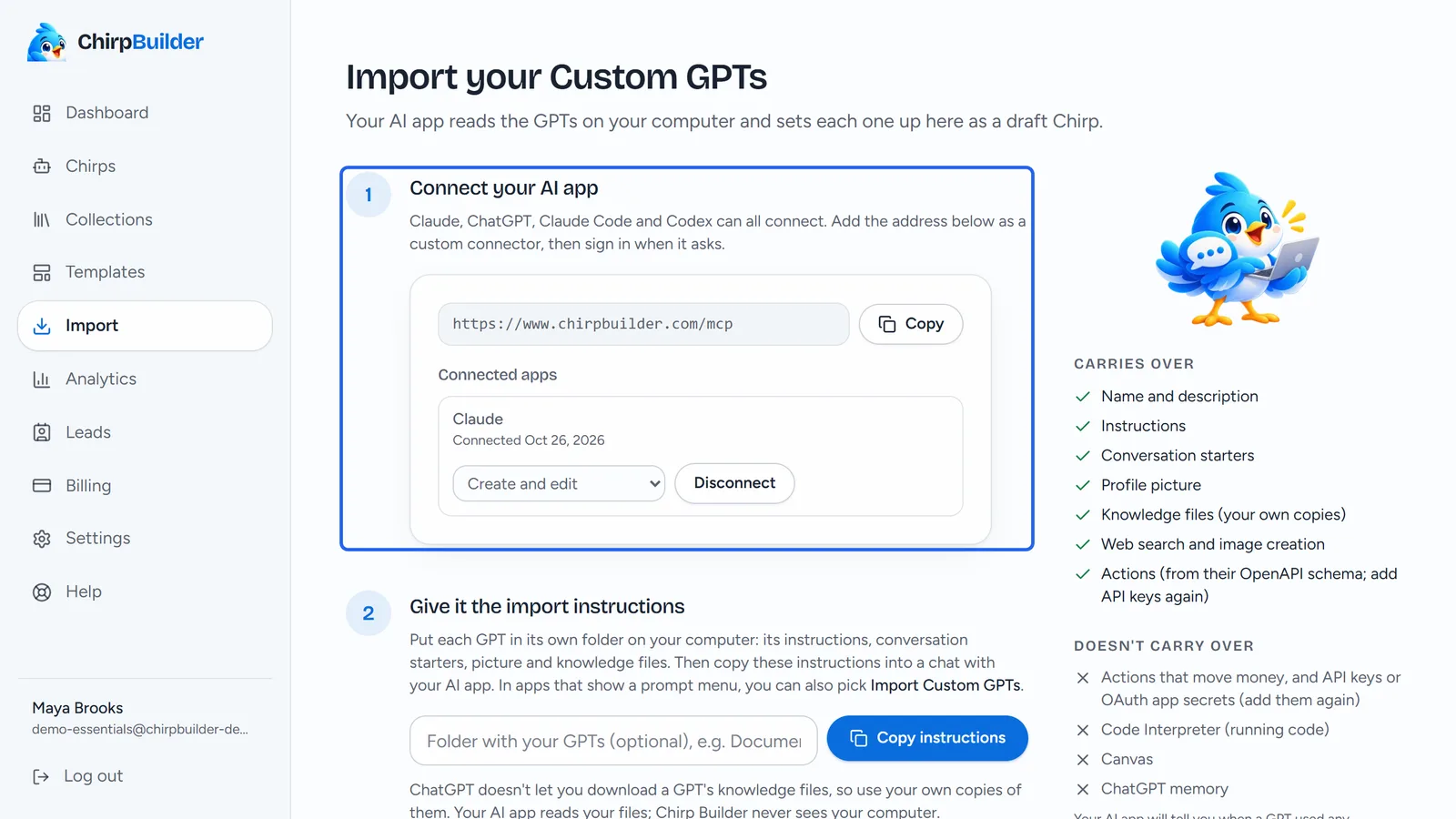Click the Billing credit card icon
This screenshot has width=1456, height=819.
point(42,486)
